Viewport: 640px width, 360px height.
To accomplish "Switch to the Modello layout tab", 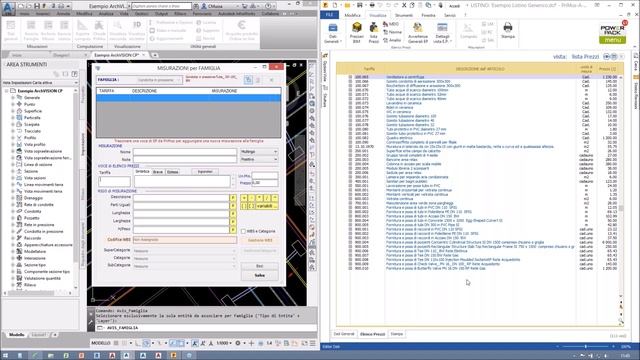I will (x=17, y=335).
